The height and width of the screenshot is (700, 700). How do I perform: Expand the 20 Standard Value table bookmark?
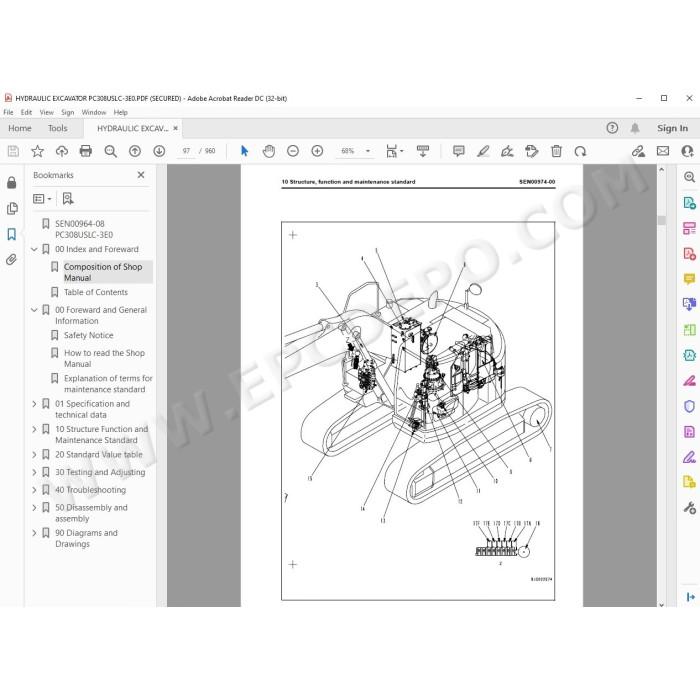click(34, 454)
